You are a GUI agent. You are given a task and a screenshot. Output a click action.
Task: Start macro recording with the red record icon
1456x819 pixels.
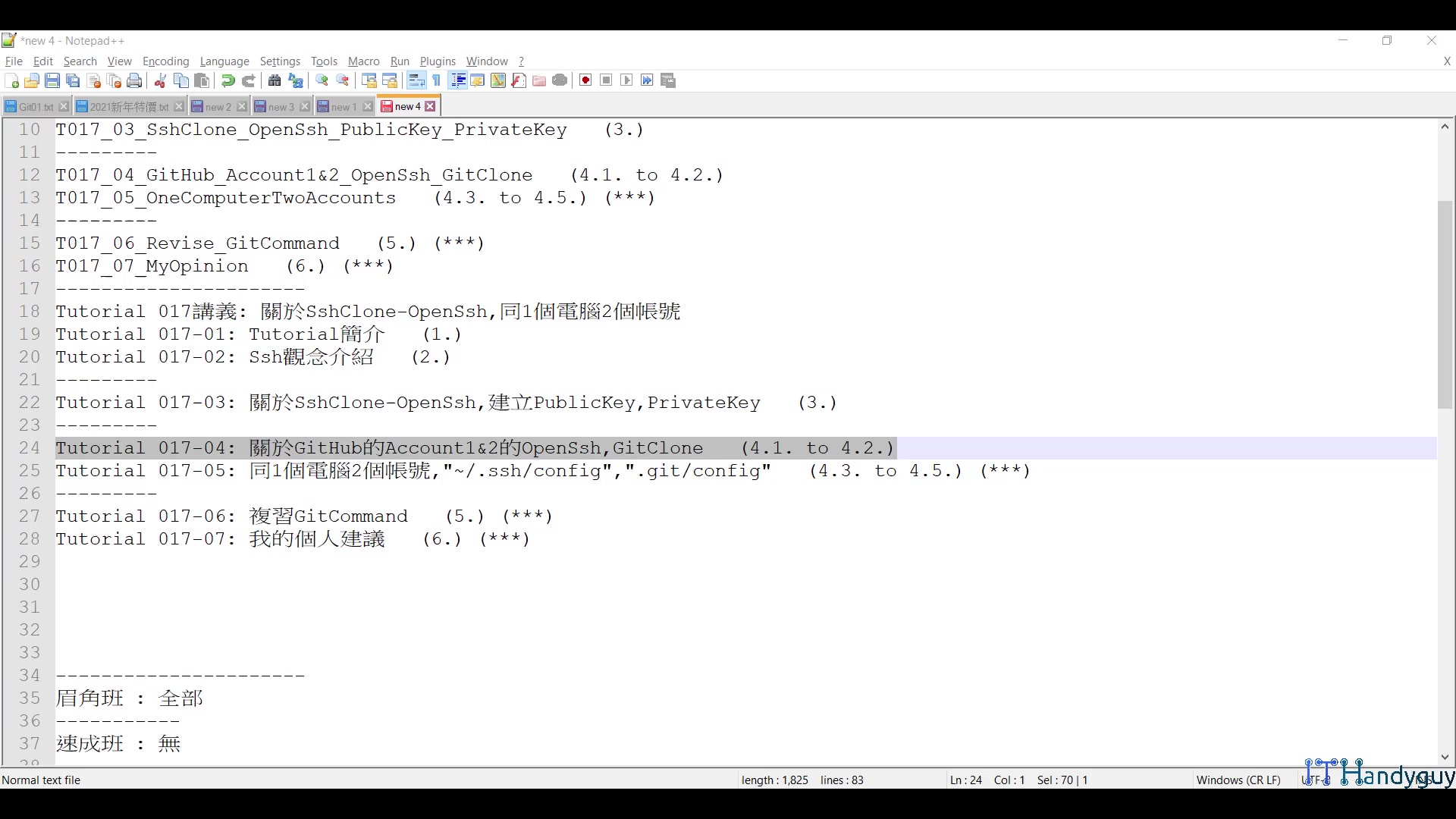[585, 80]
